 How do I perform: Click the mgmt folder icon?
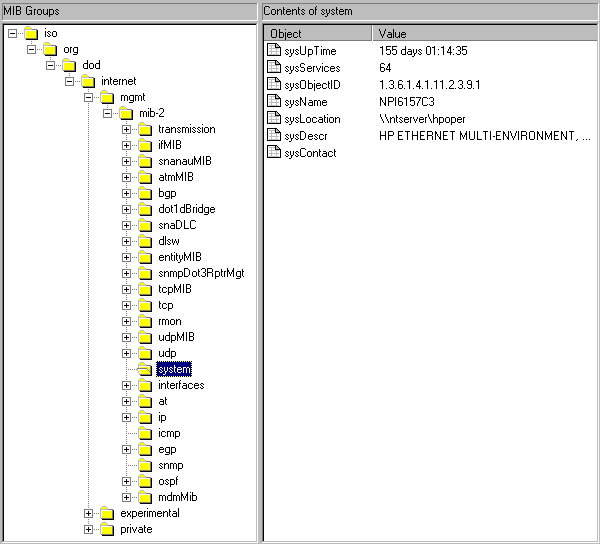coord(107,98)
